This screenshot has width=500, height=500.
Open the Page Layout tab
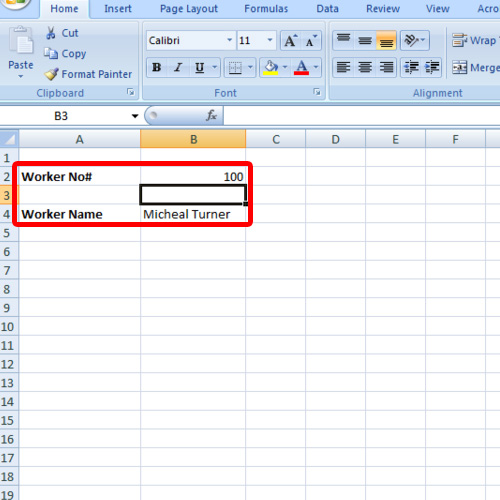point(189,9)
